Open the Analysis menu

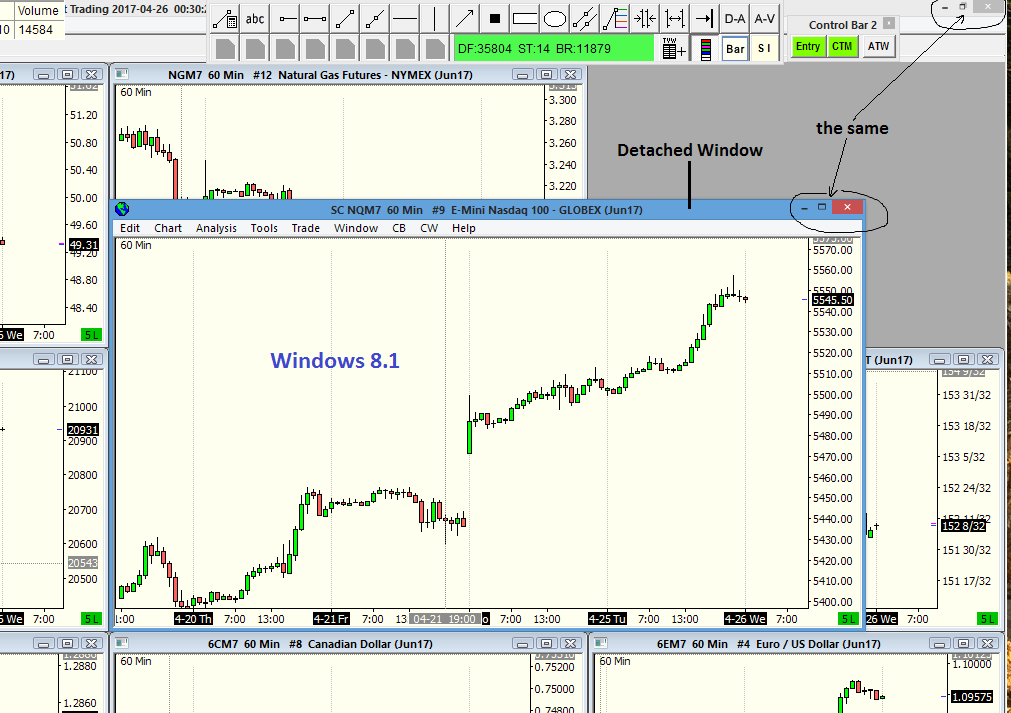click(x=216, y=228)
